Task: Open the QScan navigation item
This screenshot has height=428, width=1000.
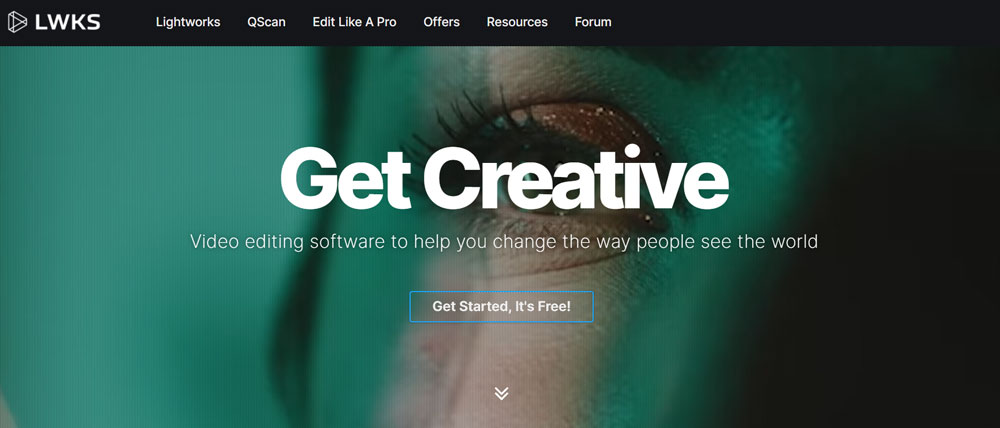Action: pos(267,22)
